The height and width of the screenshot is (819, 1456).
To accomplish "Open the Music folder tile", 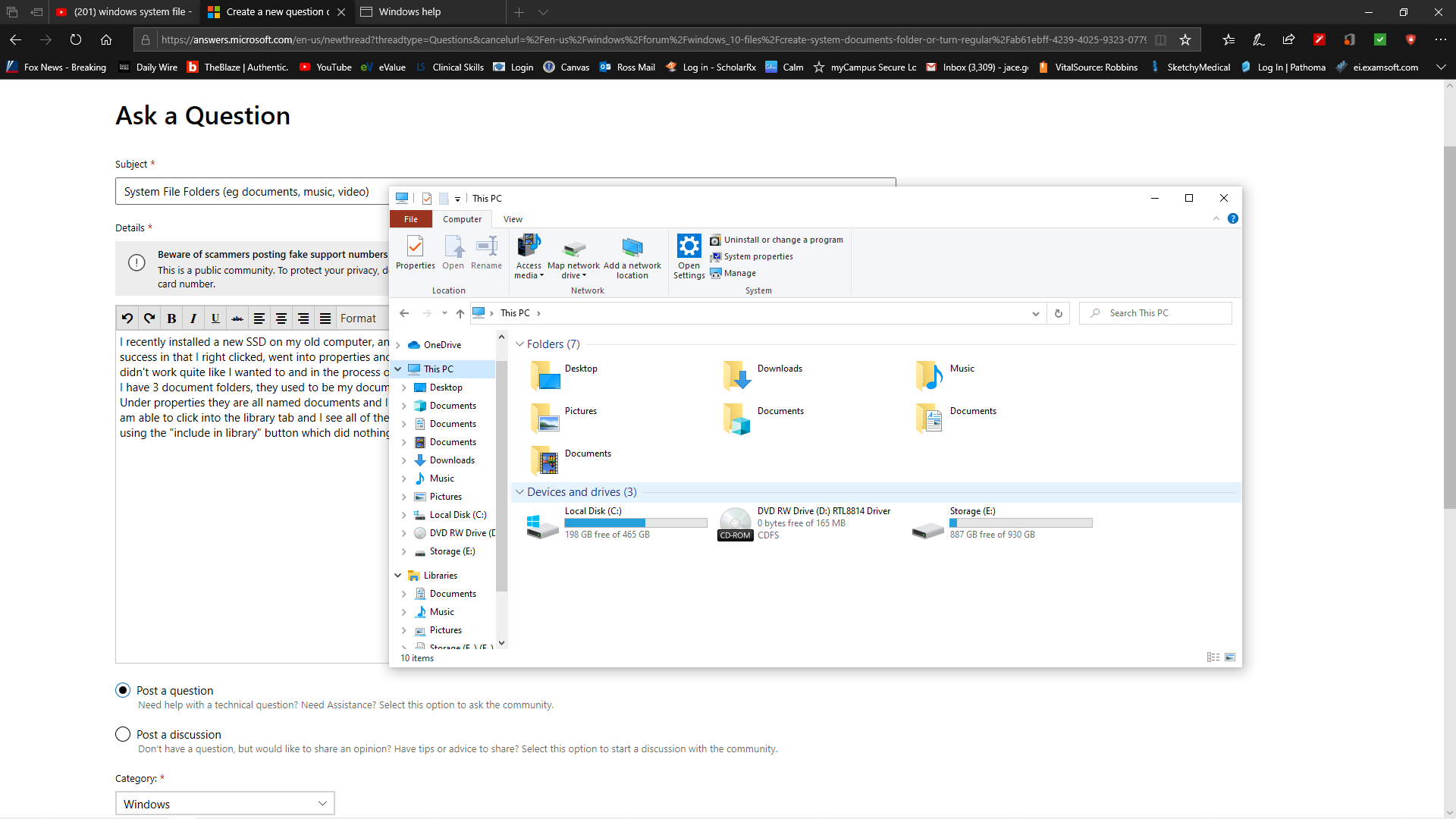I will (x=945, y=375).
